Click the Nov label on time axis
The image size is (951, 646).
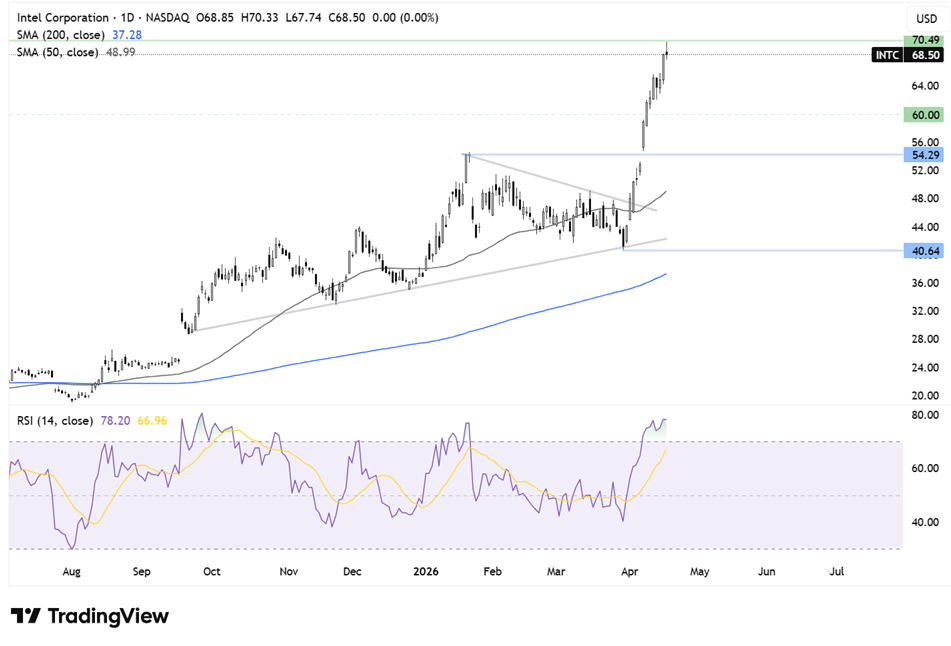(x=289, y=571)
